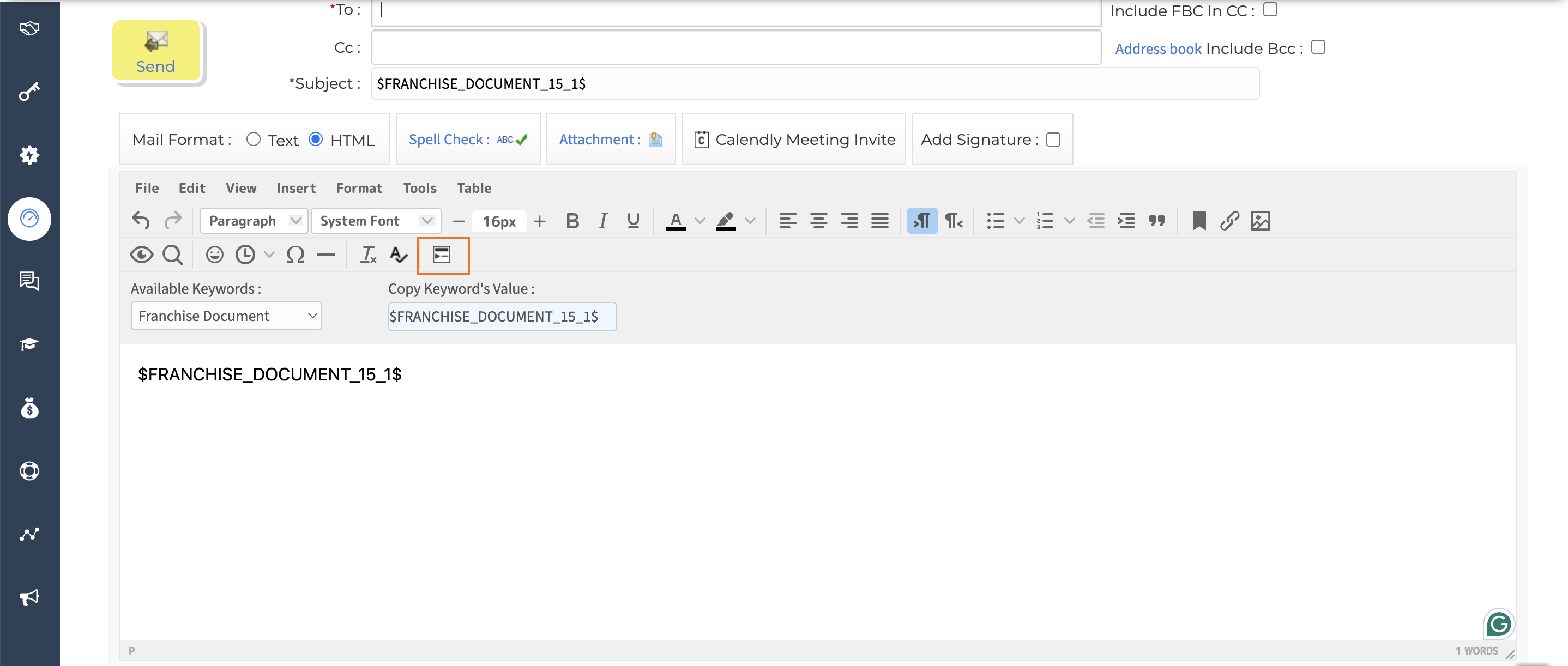The height and width of the screenshot is (666, 1568).
Task: Select HTML mail format
Action: click(x=316, y=140)
